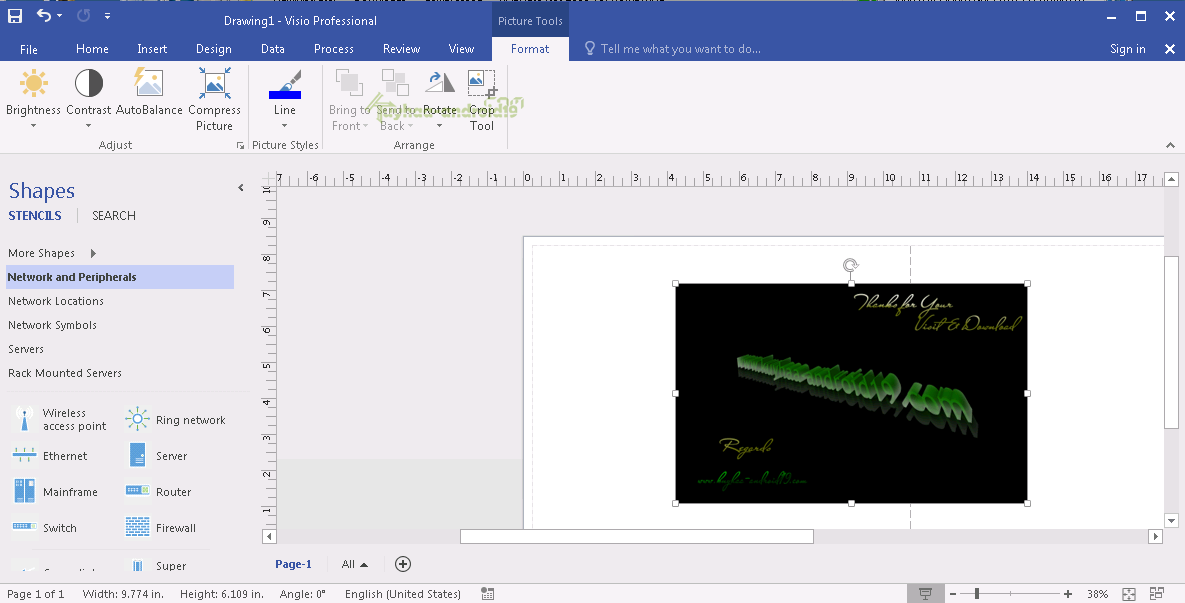Toggle Presentation Mode in the status bar
The height and width of the screenshot is (603, 1185).
[925, 594]
